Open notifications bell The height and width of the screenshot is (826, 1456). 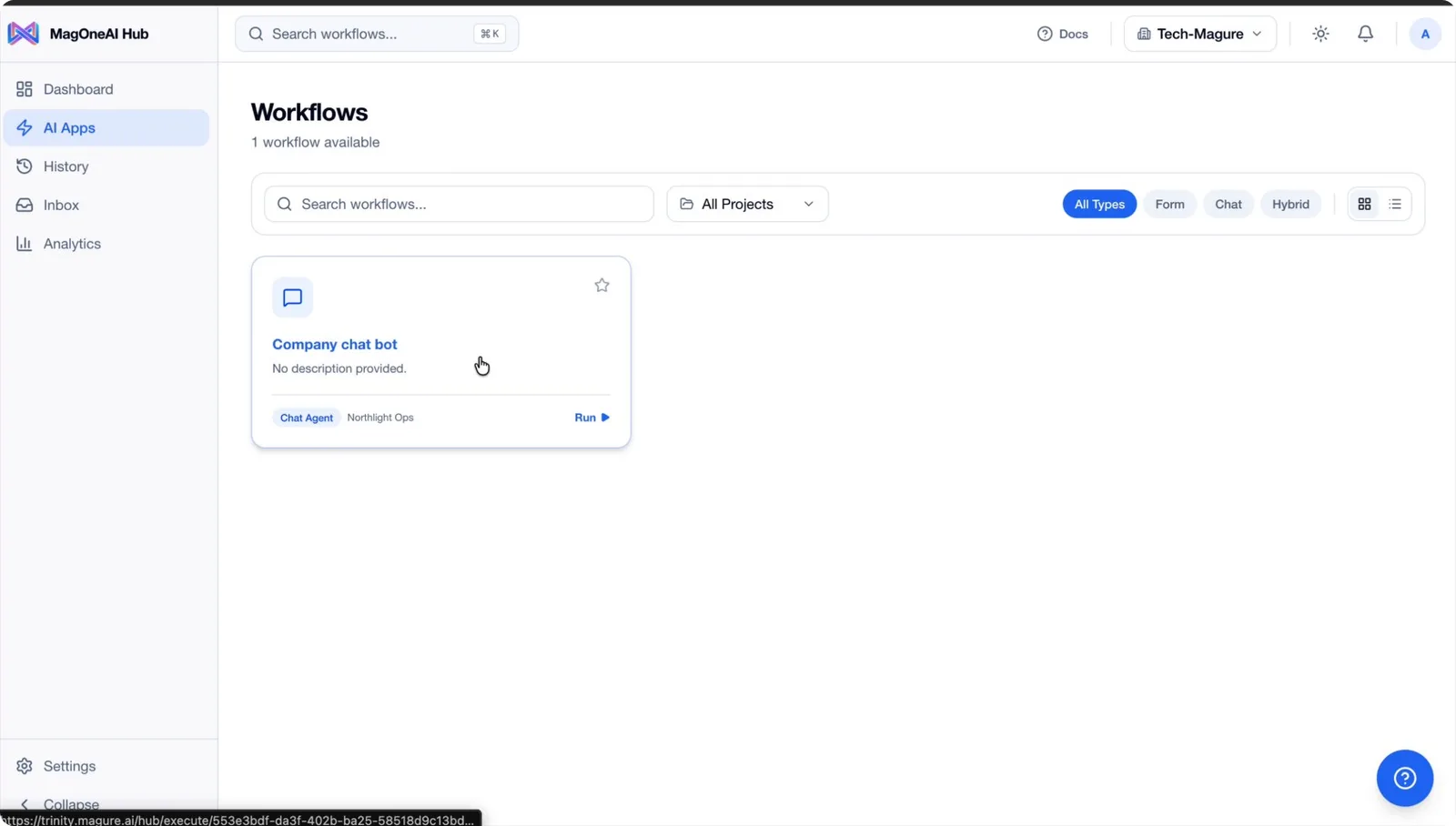(1365, 34)
